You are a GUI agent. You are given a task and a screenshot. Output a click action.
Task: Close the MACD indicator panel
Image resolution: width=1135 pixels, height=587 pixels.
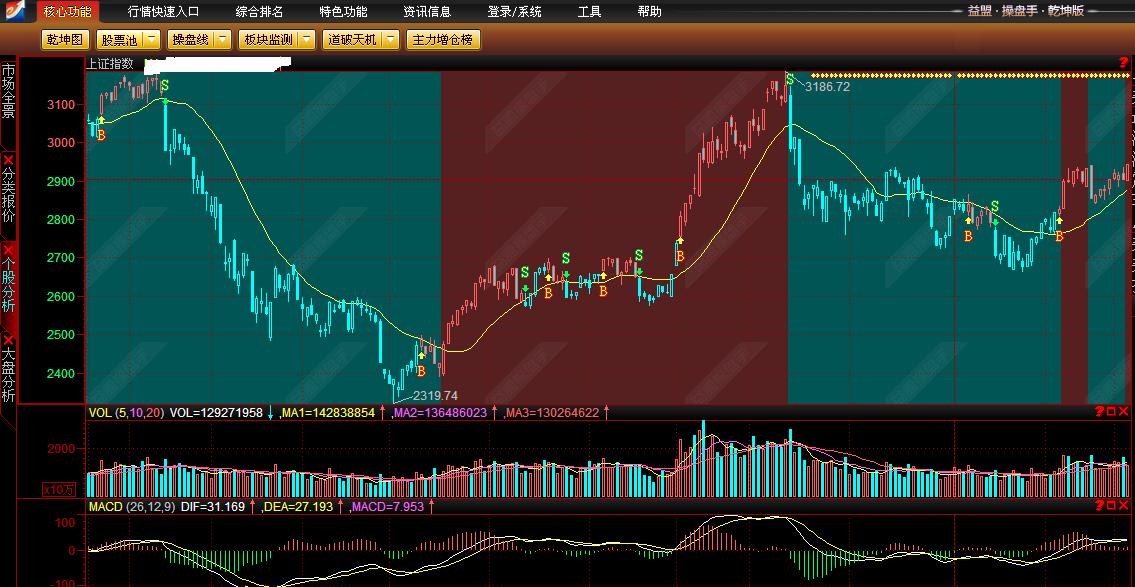point(1123,507)
